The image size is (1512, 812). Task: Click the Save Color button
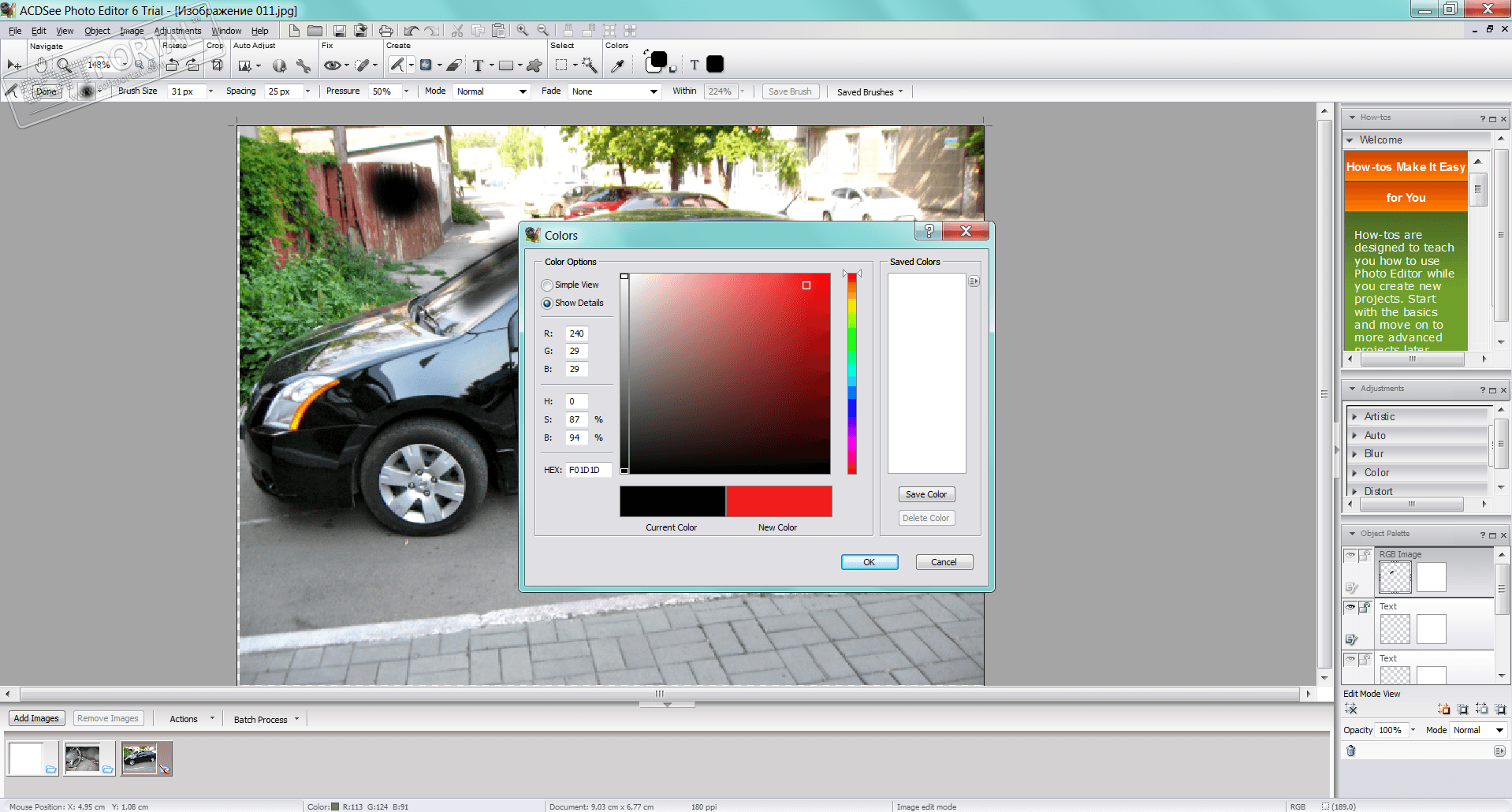coord(926,494)
